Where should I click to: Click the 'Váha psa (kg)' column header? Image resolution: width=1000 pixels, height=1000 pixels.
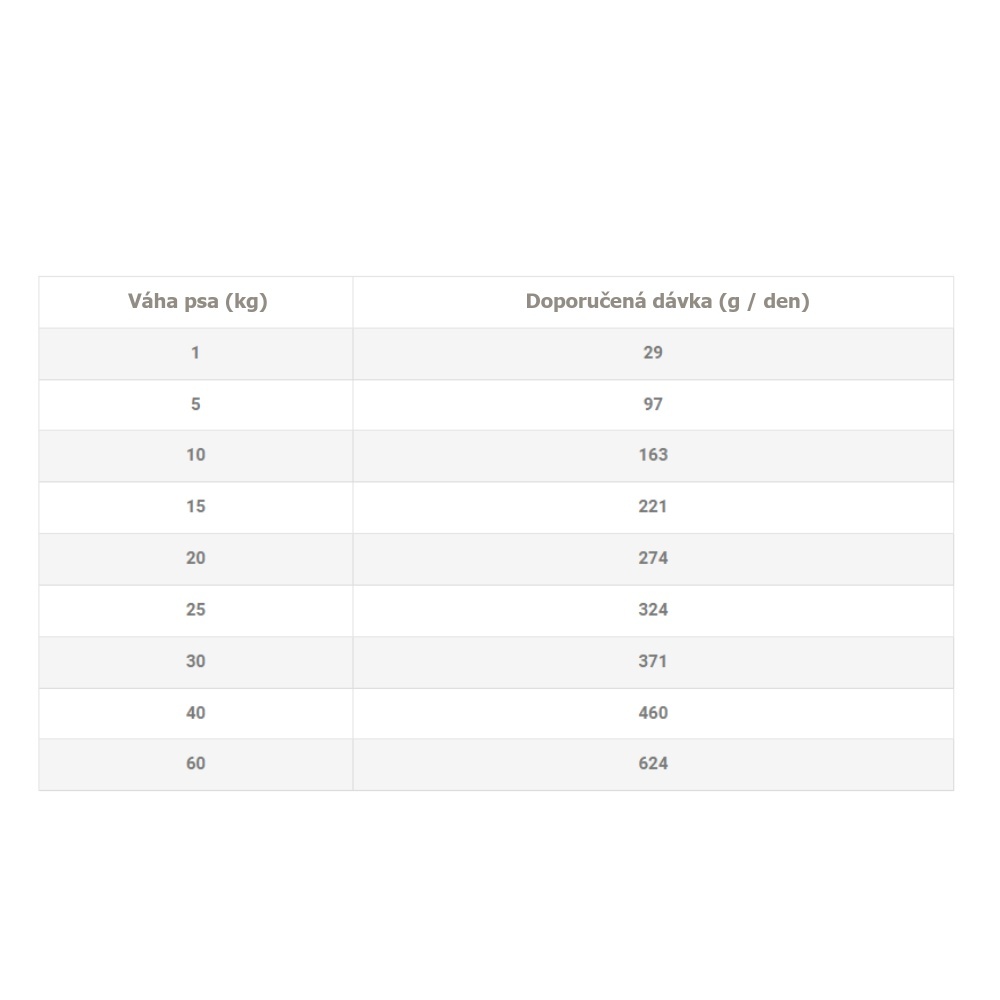(197, 301)
